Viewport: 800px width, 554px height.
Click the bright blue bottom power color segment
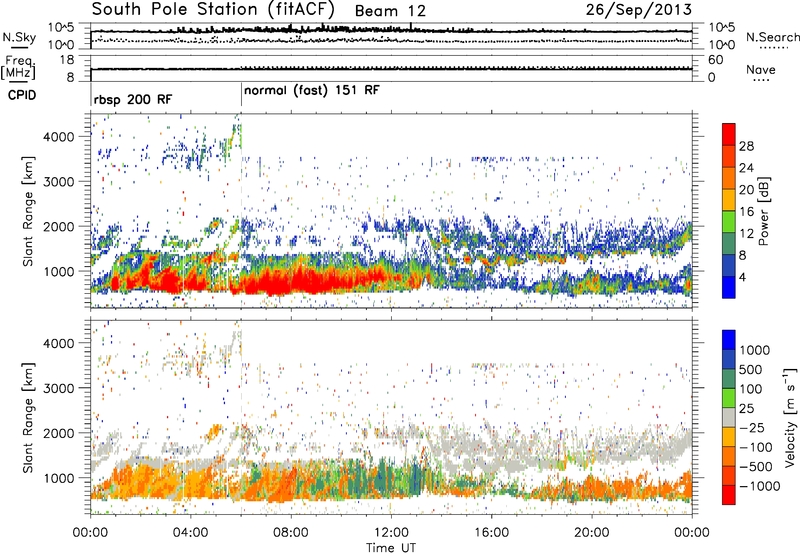point(729,288)
